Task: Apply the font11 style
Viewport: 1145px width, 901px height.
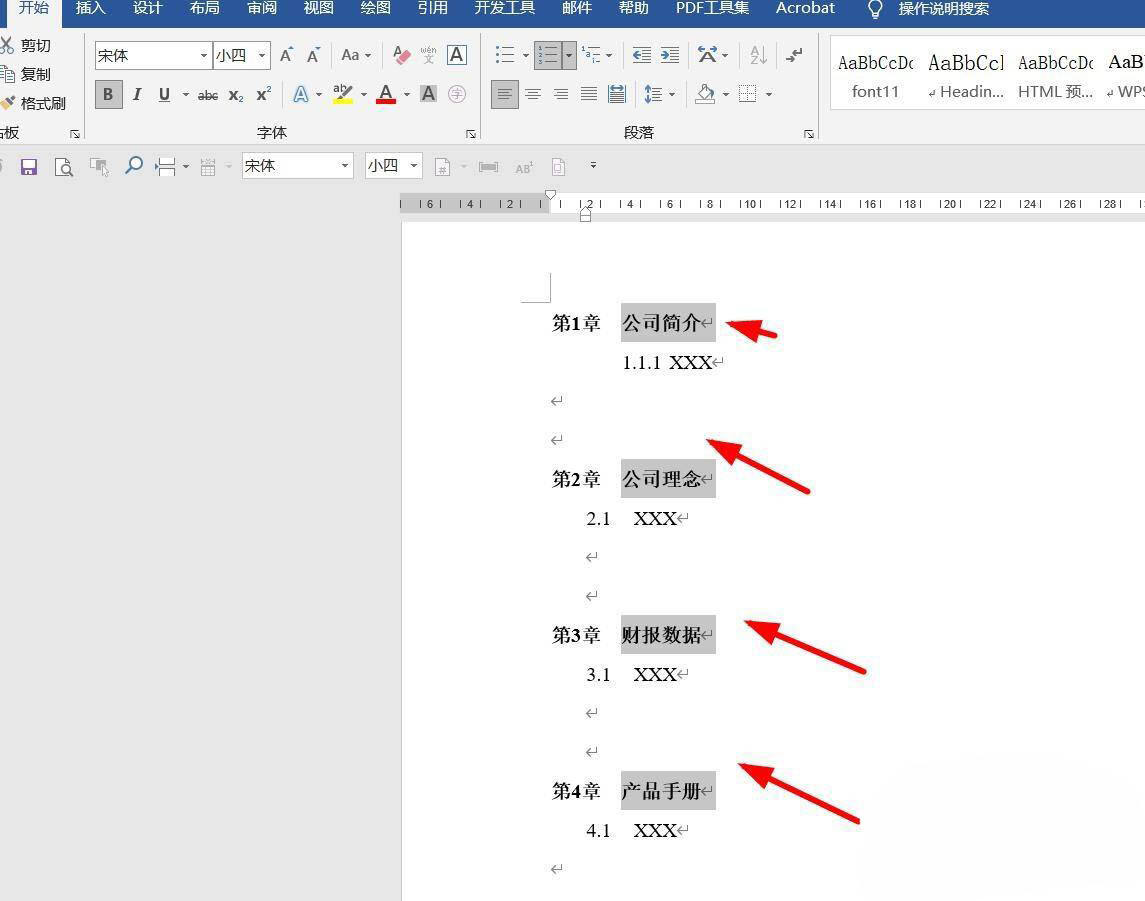Action: tap(875, 76)
